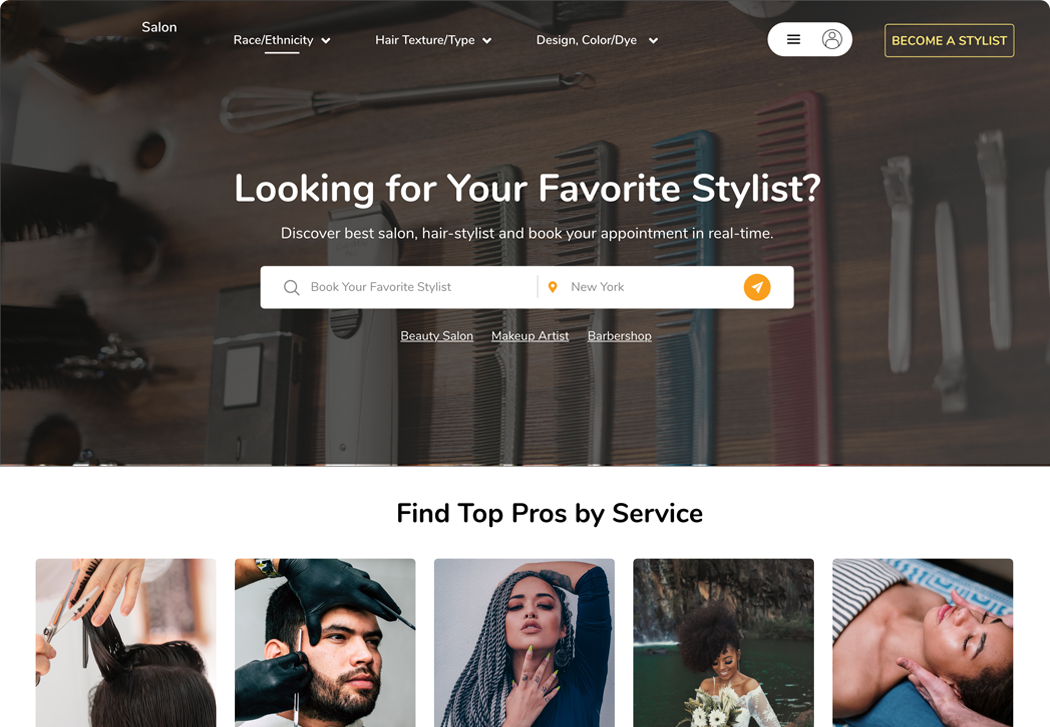
Task: Follow the Makeup Artist link
Action: click(530, 336)
